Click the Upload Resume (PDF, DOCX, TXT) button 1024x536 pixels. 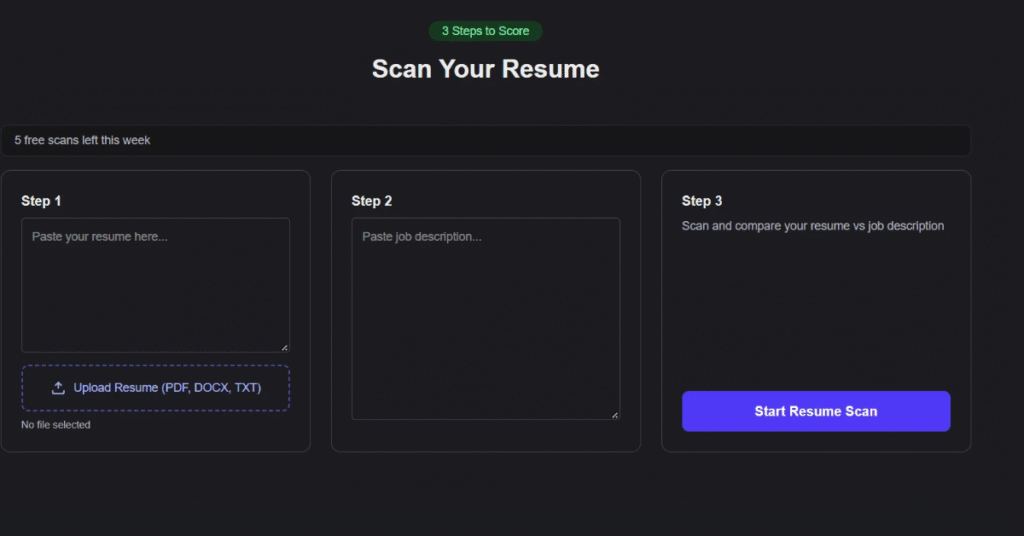[155, 388]
